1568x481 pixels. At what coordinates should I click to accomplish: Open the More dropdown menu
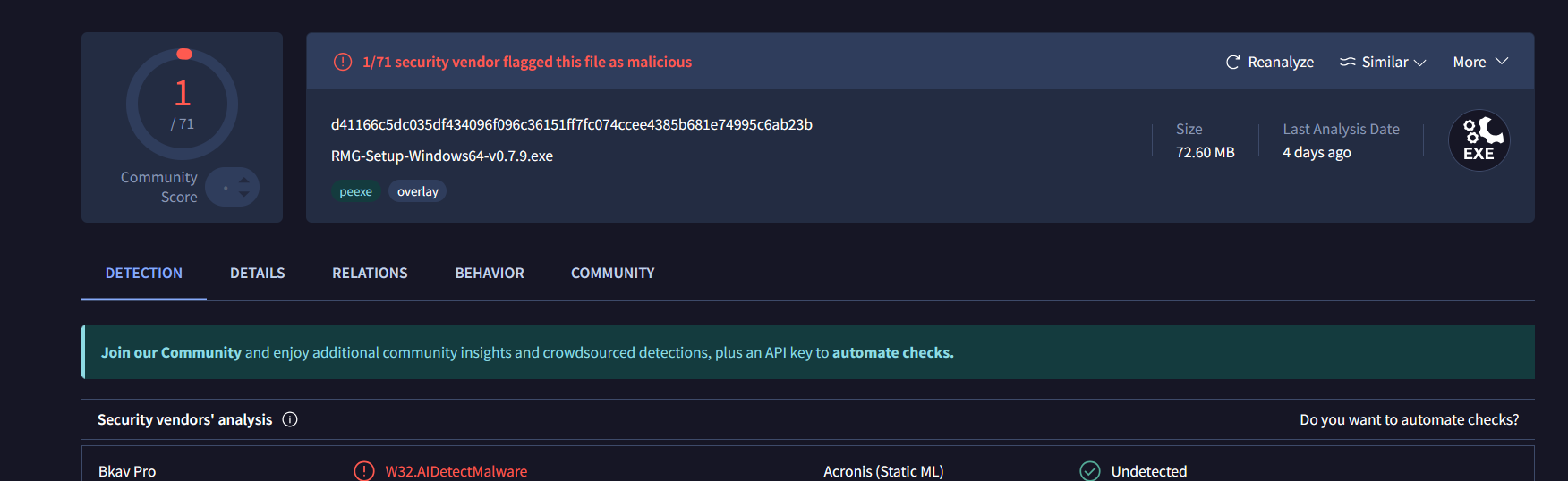click(1481, 62)
